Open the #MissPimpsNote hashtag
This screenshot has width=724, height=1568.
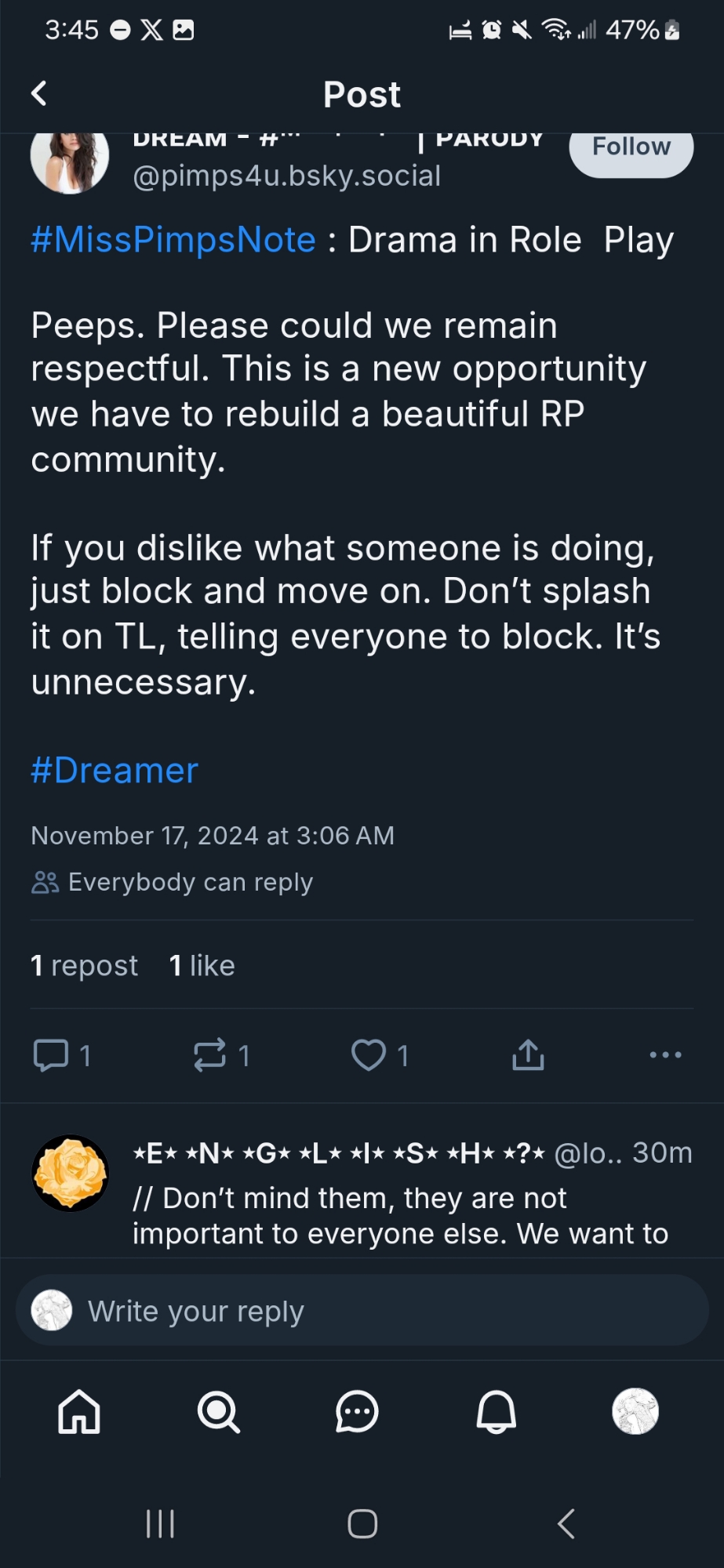[173, 240]
